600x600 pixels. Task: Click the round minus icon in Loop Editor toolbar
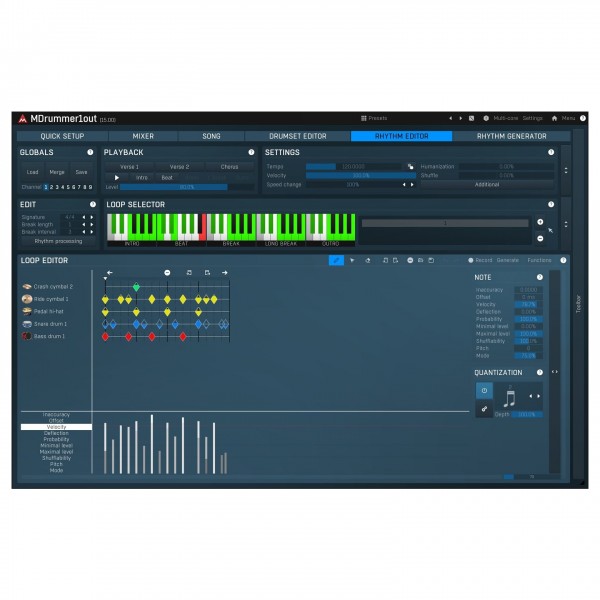(410, 260)
